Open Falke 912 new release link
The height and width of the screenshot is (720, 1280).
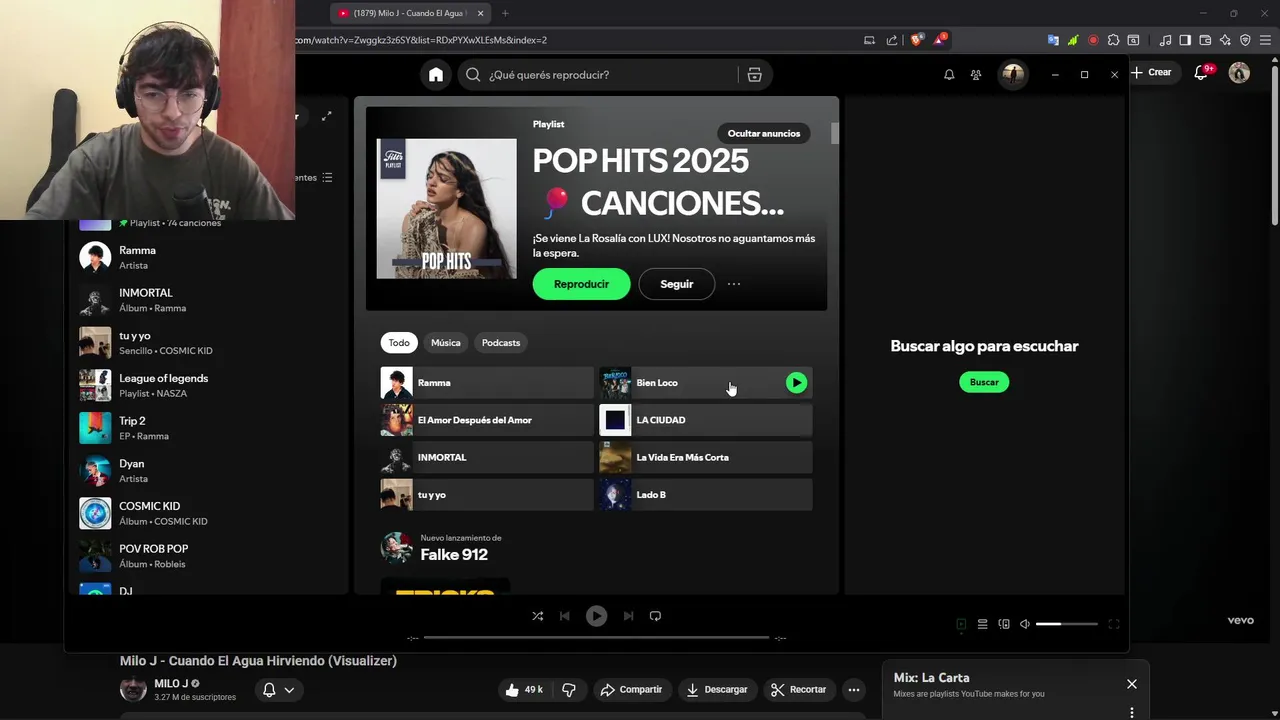coord(454,555)
